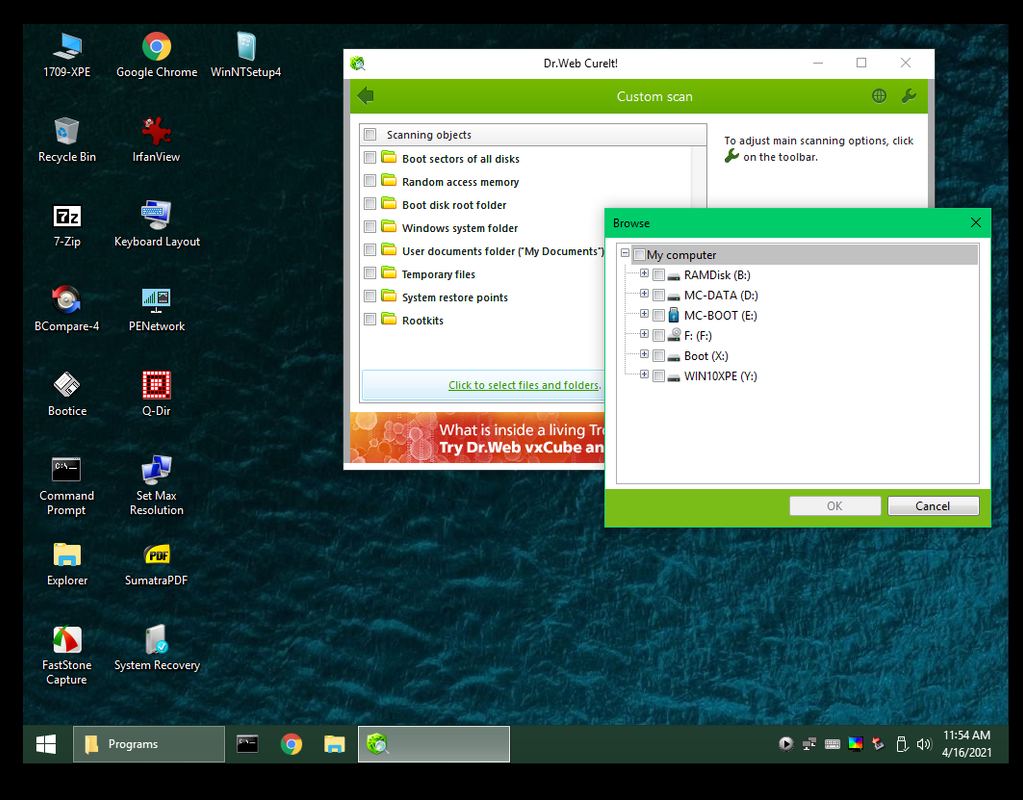
Task: Click the Dr.Web CureIt taskbar button
Action: pyautogui.click(x=434, y=744)
